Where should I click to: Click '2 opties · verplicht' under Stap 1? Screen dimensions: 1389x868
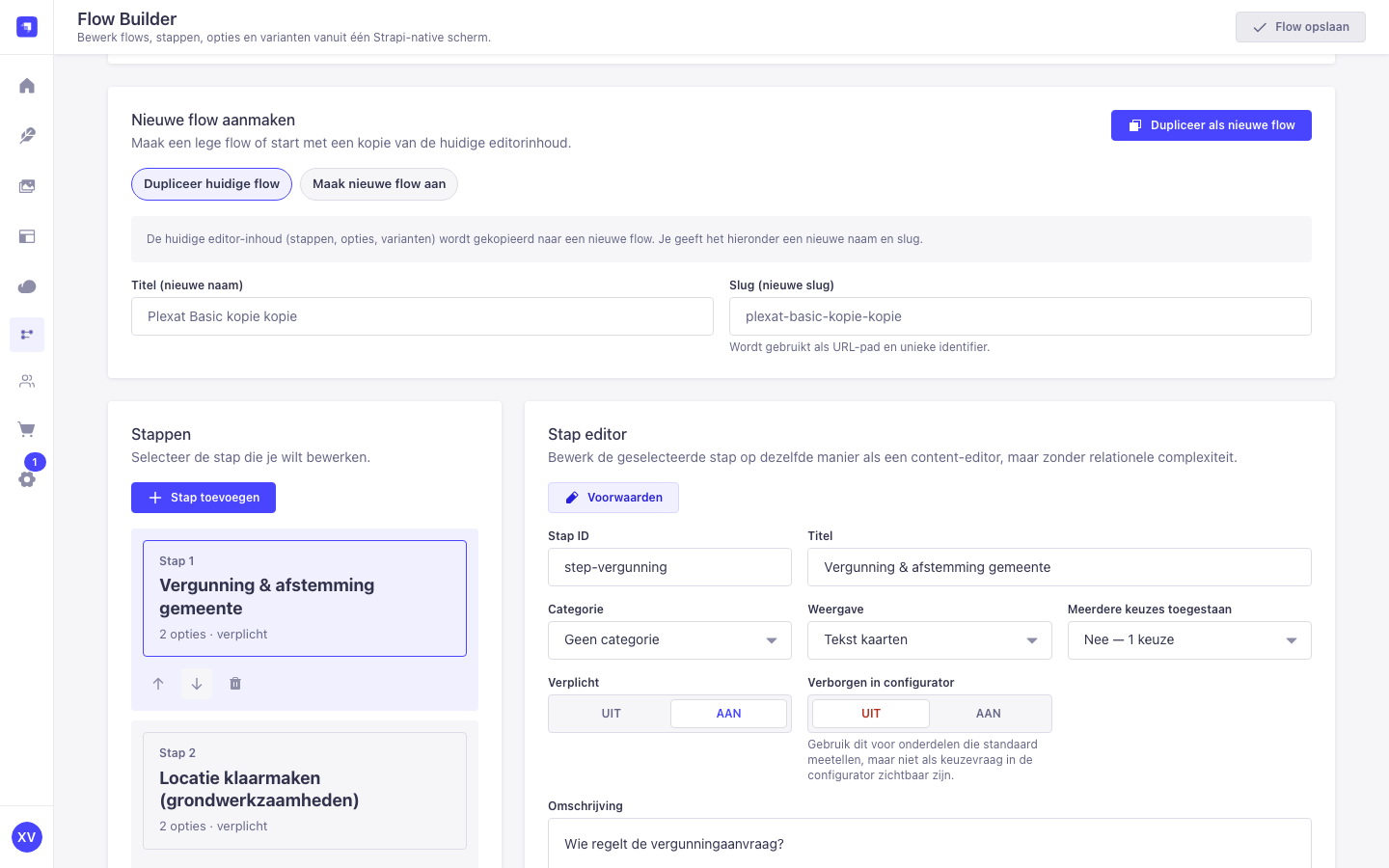tap(213, 635)
